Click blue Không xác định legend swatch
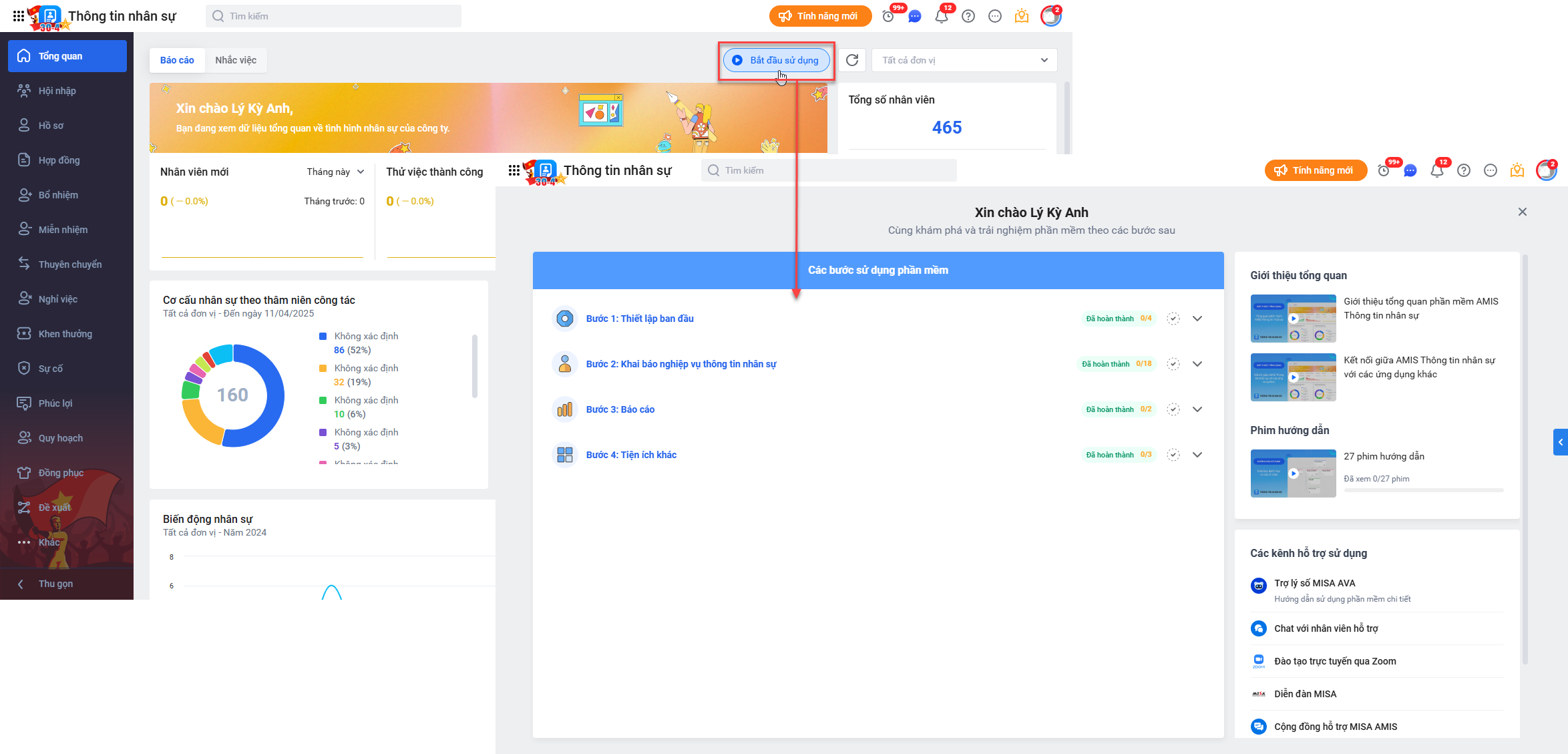The width and height of the screenshot is (1568, 754). (323, 336)
